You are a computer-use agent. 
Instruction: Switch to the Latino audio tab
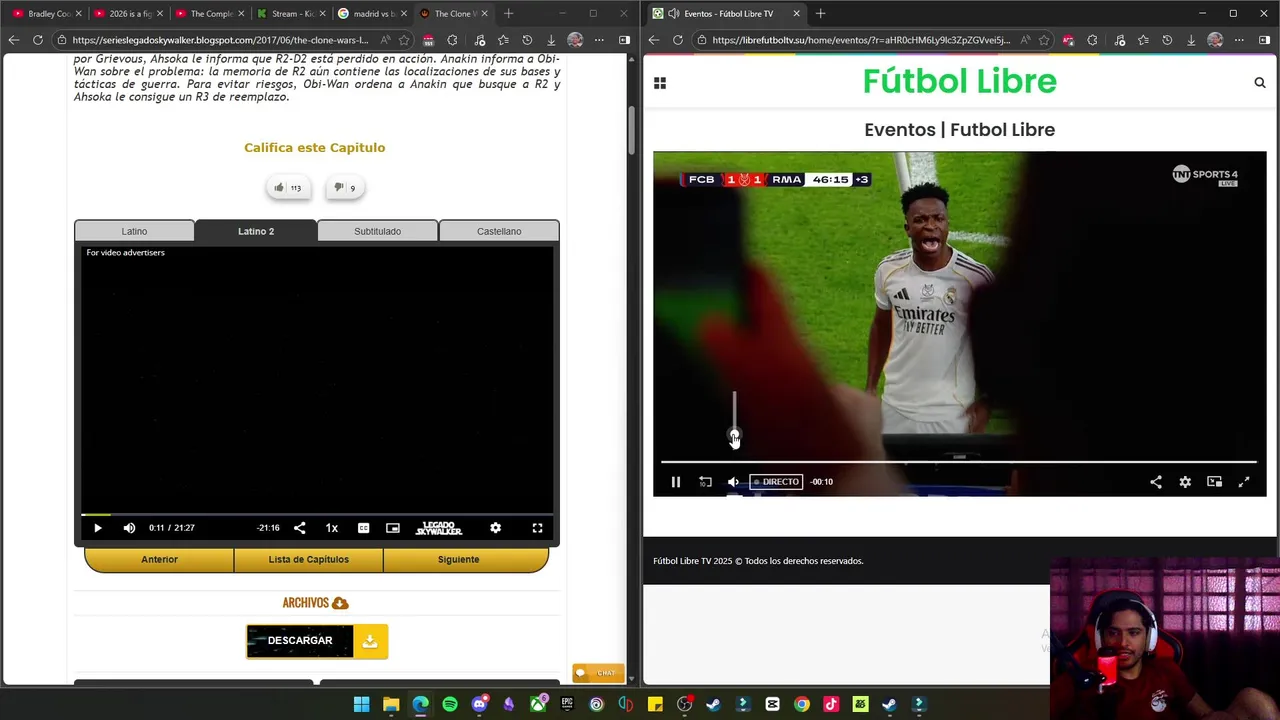[x=134, y=231]
